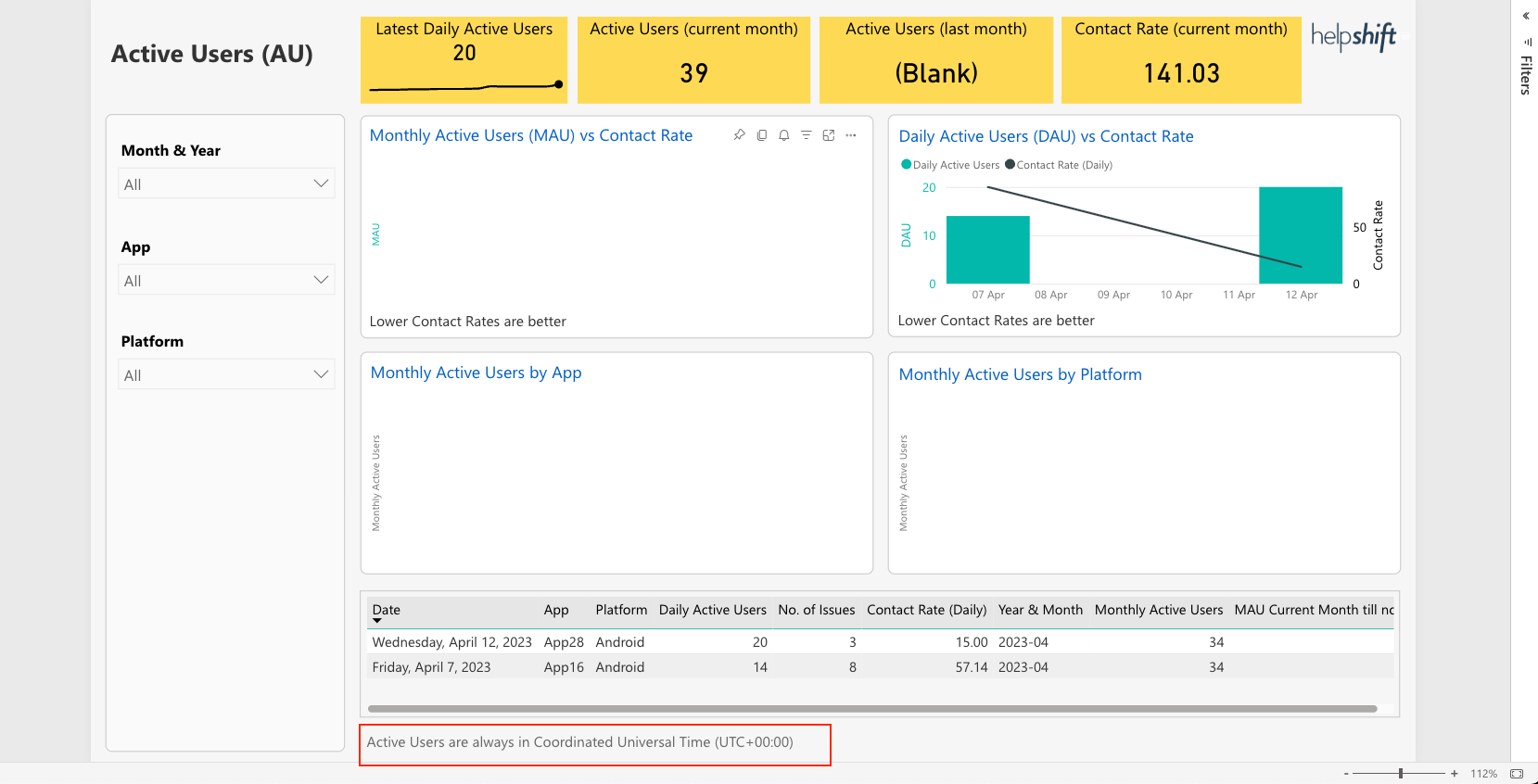Select the 07 Apr DAU bar
Screen dimensions: 1538x784
pyautogui.click(x=988, y=250)
